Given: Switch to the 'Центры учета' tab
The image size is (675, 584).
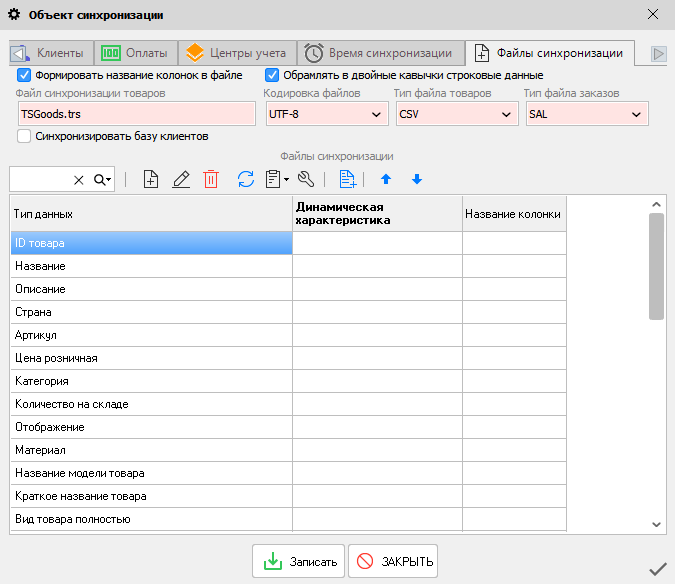Looking at the screenshot, I should point(238,53).
